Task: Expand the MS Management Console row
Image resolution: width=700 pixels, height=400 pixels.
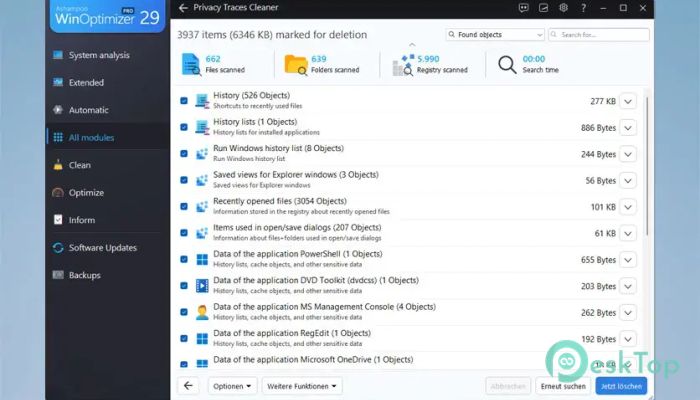Action: click(628, 312)
